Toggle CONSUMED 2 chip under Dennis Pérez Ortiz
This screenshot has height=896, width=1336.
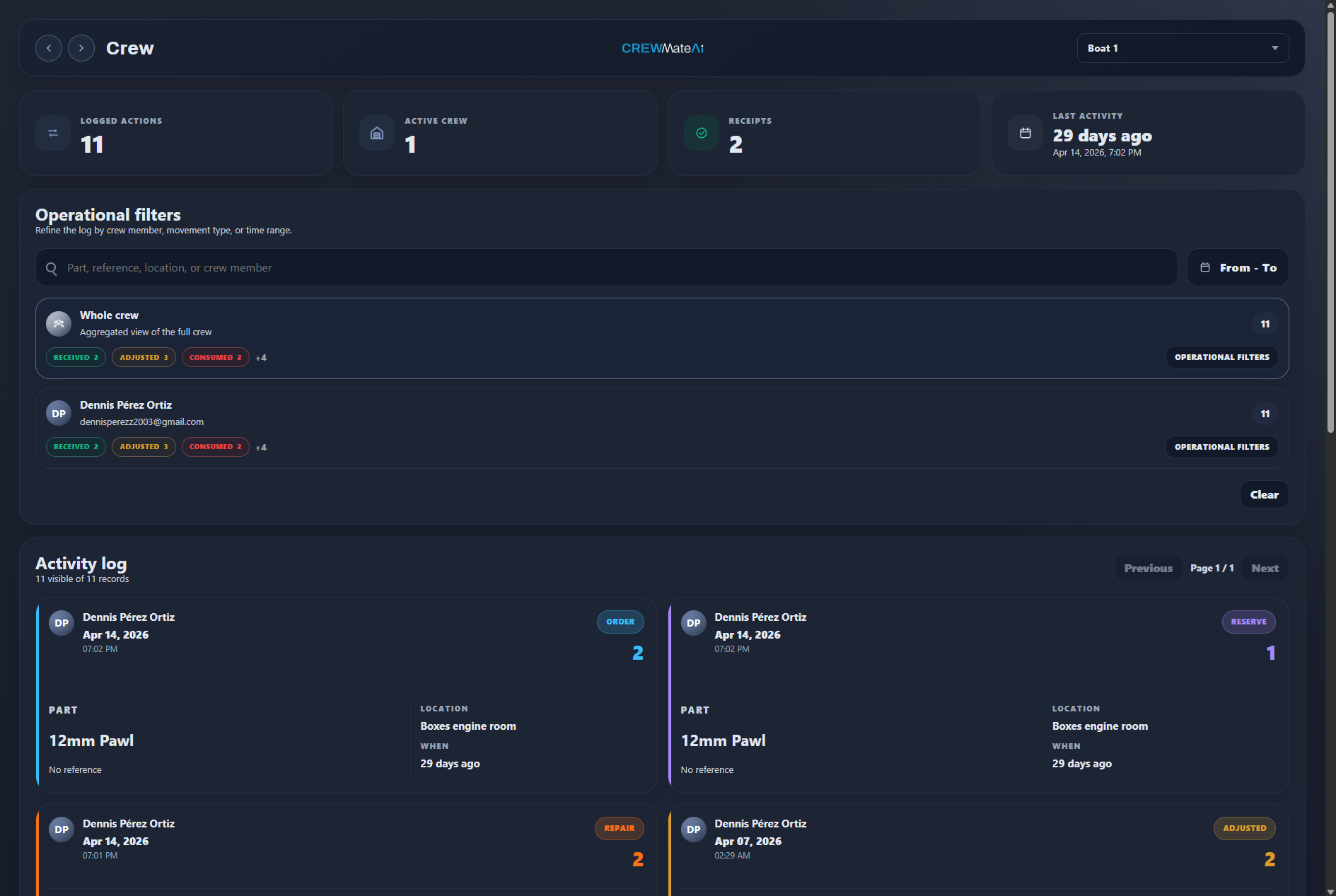[x=216, y=447]
